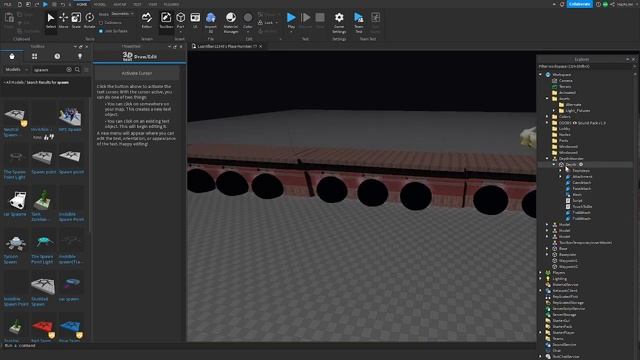640x360 pixels.
Task: Click the Collaborate button
Action: [580, 4]
